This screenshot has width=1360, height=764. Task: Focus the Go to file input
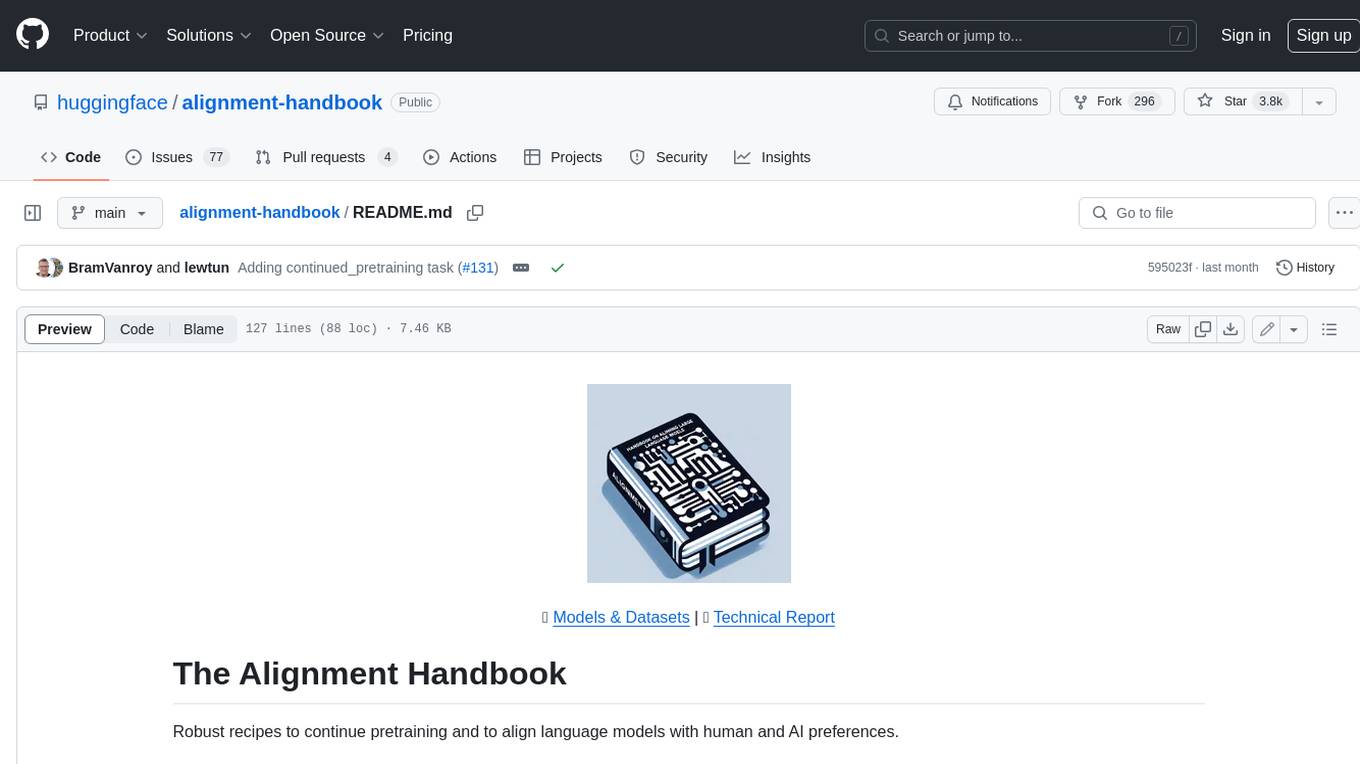coord(1197,213)
